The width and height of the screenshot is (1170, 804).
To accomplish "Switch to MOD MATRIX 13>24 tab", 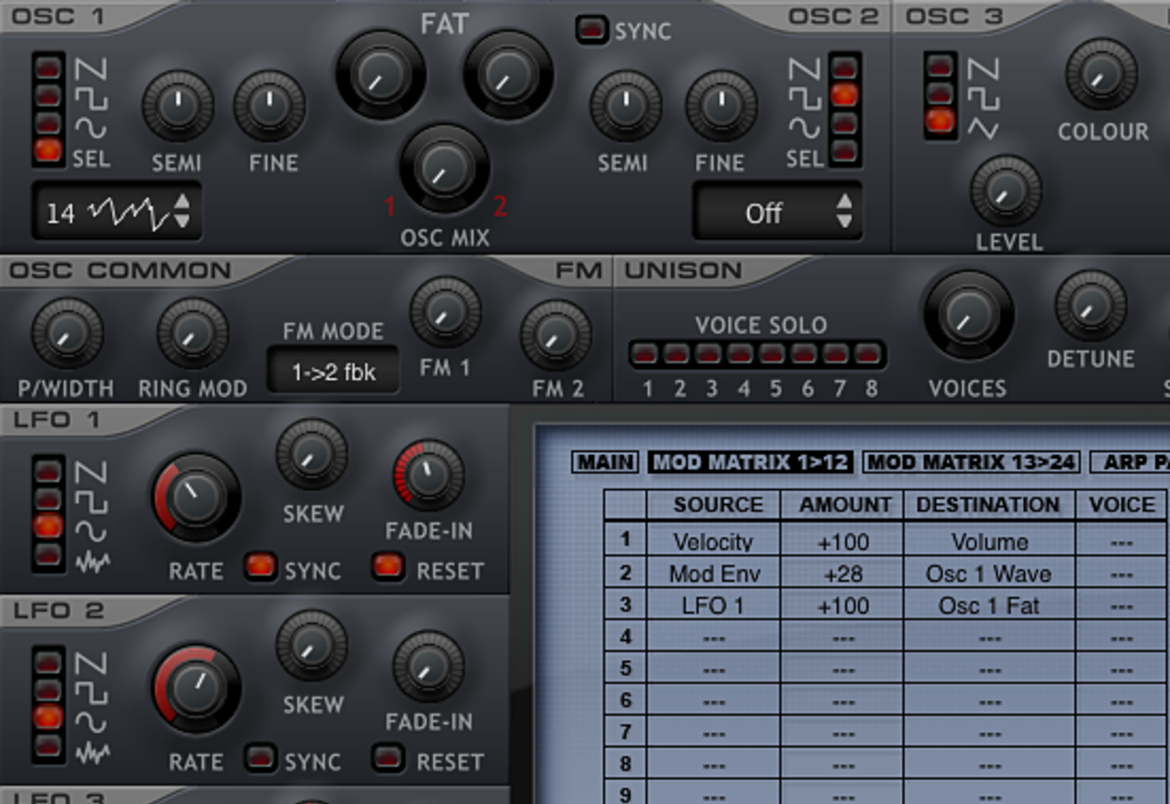I will click(972, 462).
